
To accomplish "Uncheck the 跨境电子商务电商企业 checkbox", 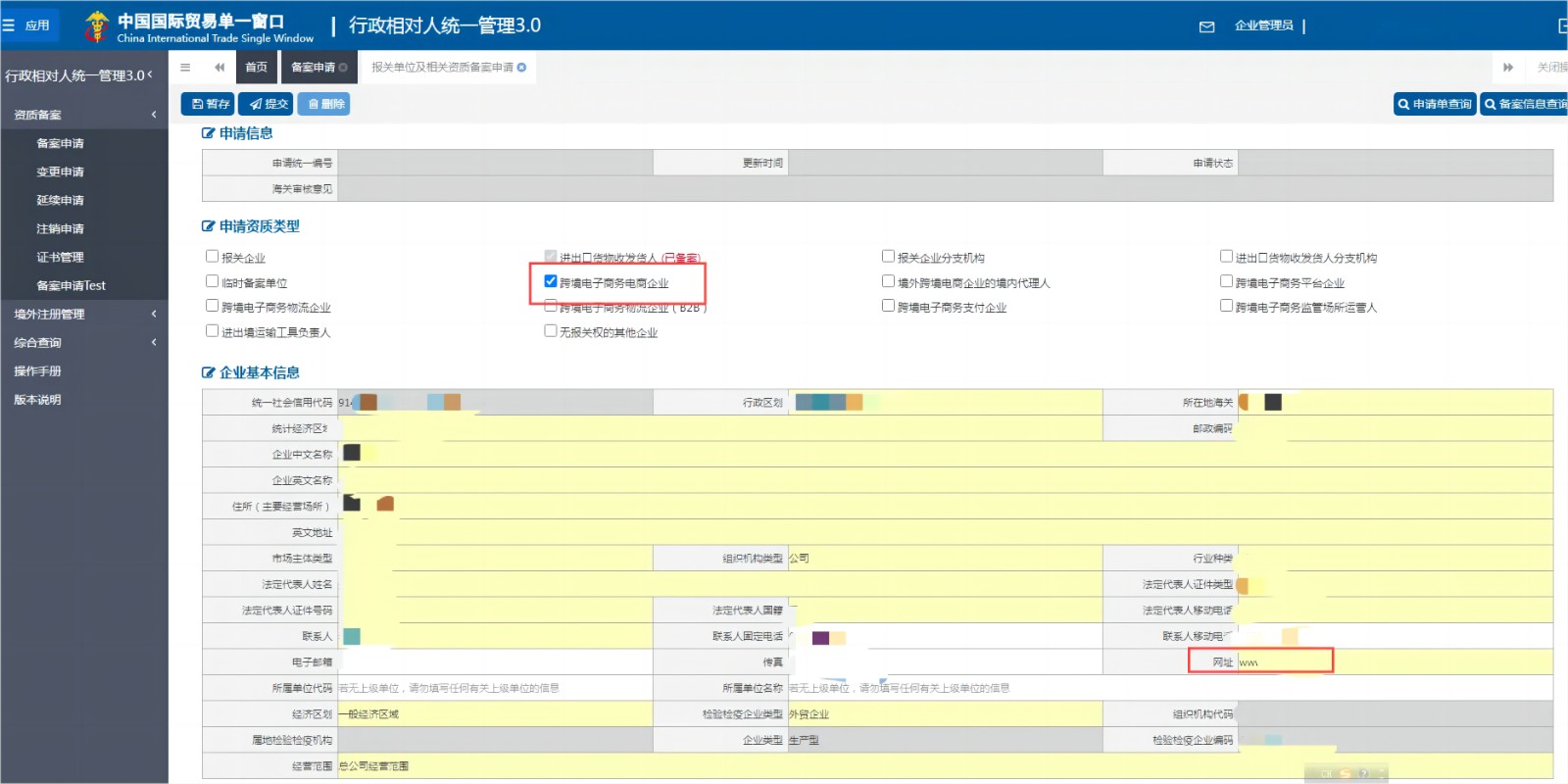I will point(551,281).
